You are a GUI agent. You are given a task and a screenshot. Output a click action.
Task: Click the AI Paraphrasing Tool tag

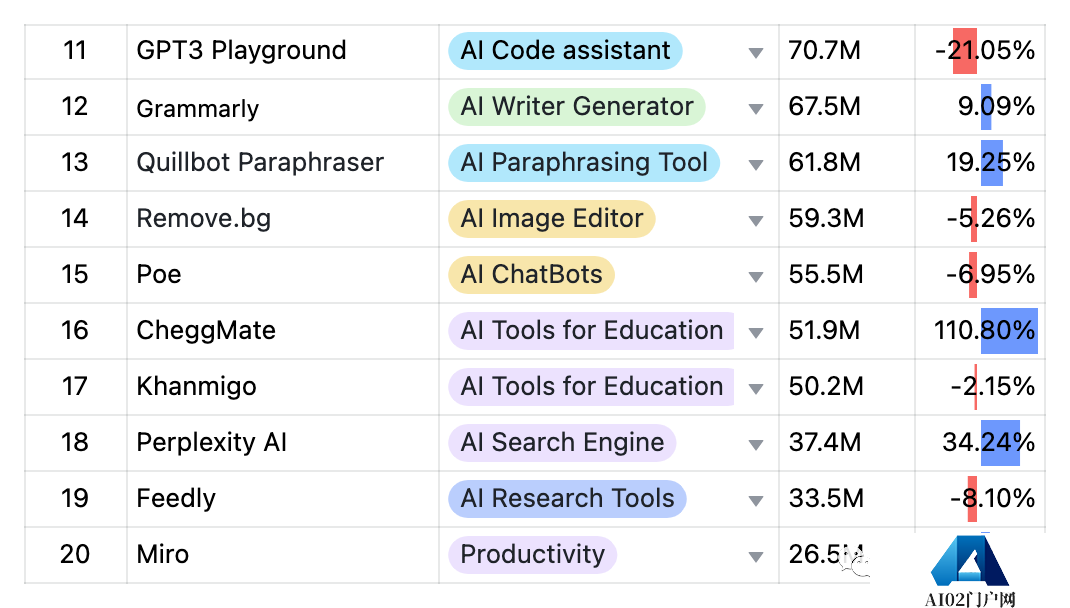tap(584, 162)
